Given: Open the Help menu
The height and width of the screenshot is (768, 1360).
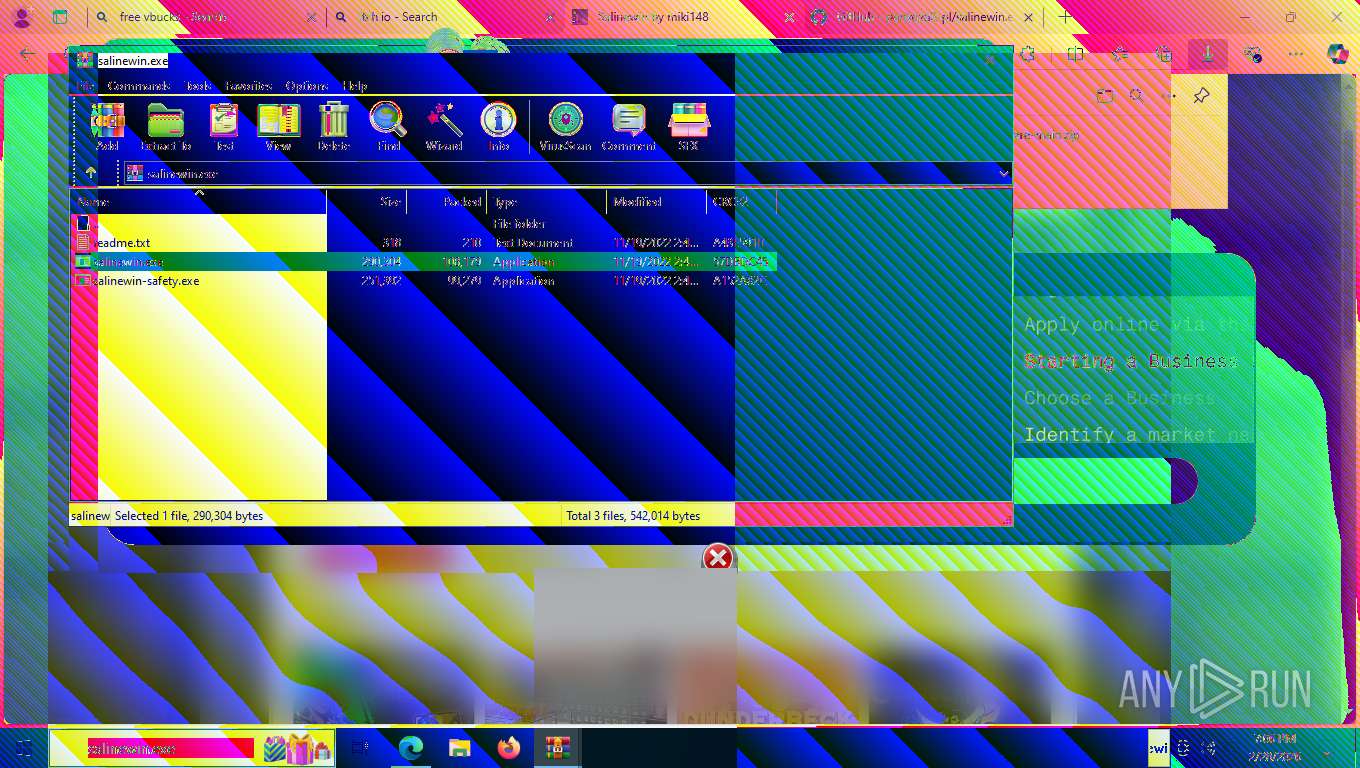Looking at the screenshot, I should 355,86.
